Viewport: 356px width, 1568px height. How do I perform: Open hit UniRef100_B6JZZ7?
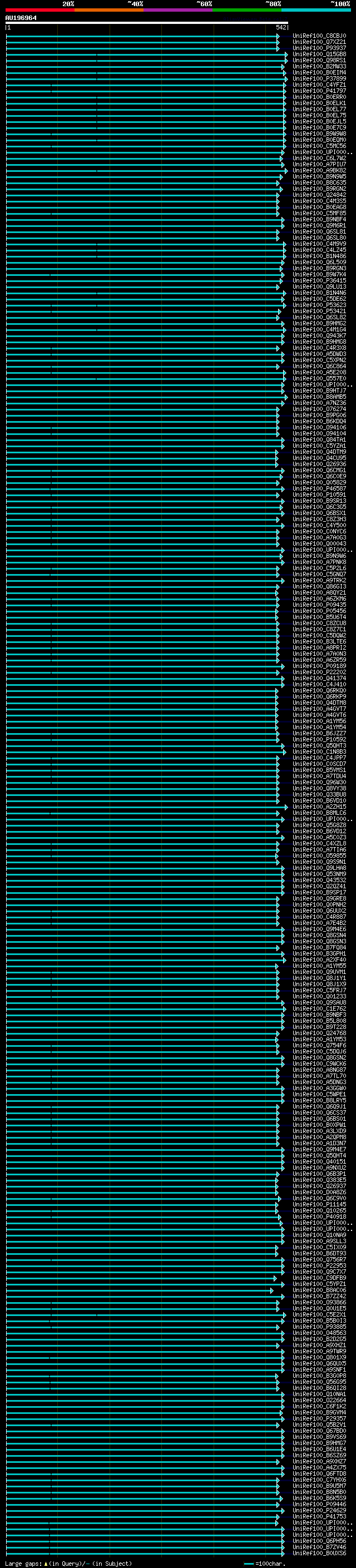coord(319,733)
